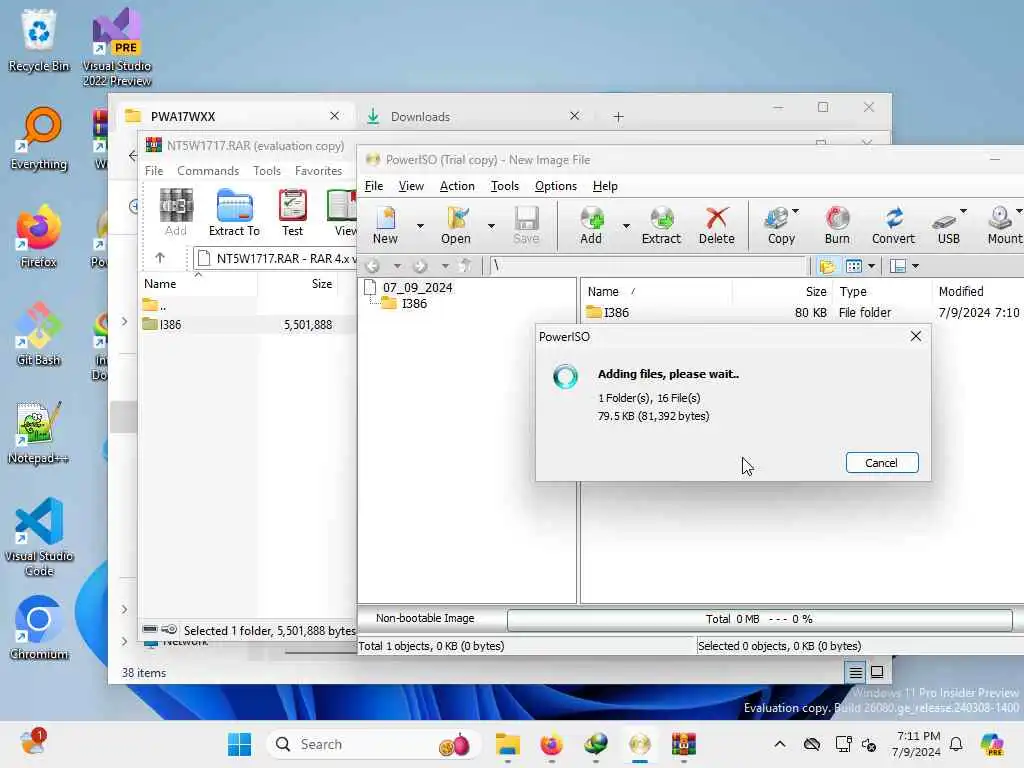Open dropdown arrow next to Add button

coord(626,226)
